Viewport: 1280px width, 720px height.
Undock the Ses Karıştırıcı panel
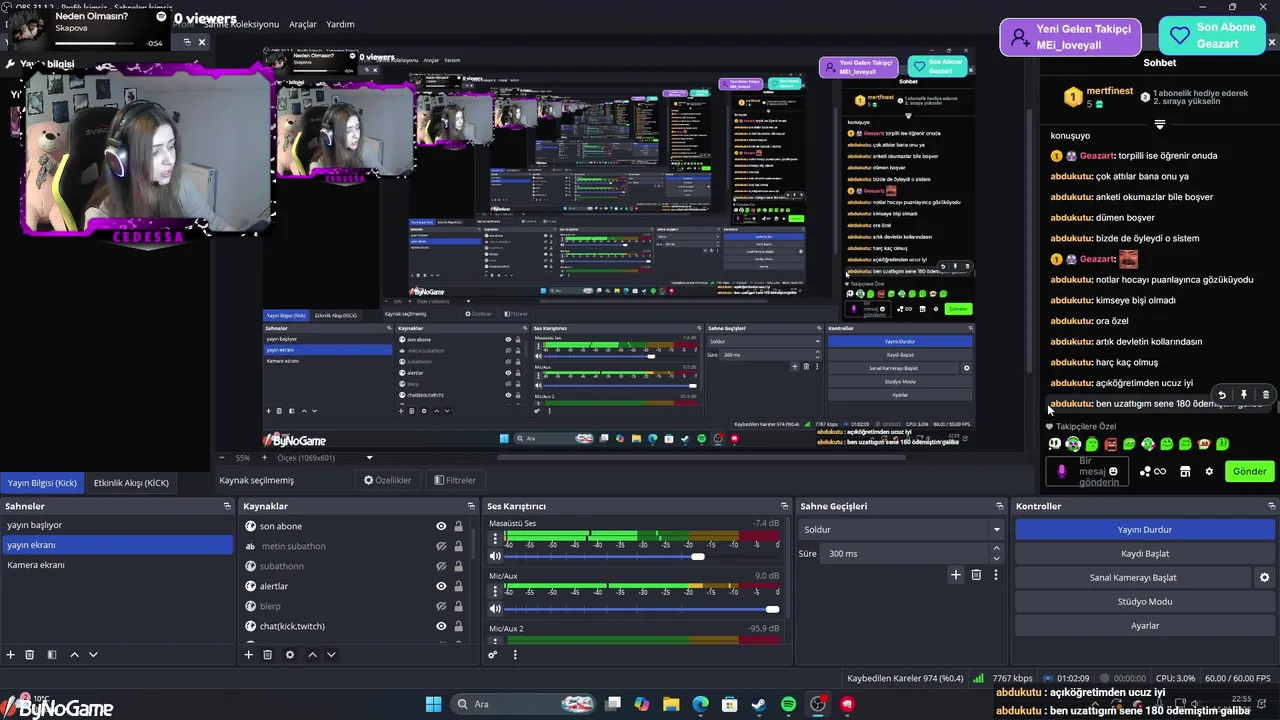click(784, 506)
